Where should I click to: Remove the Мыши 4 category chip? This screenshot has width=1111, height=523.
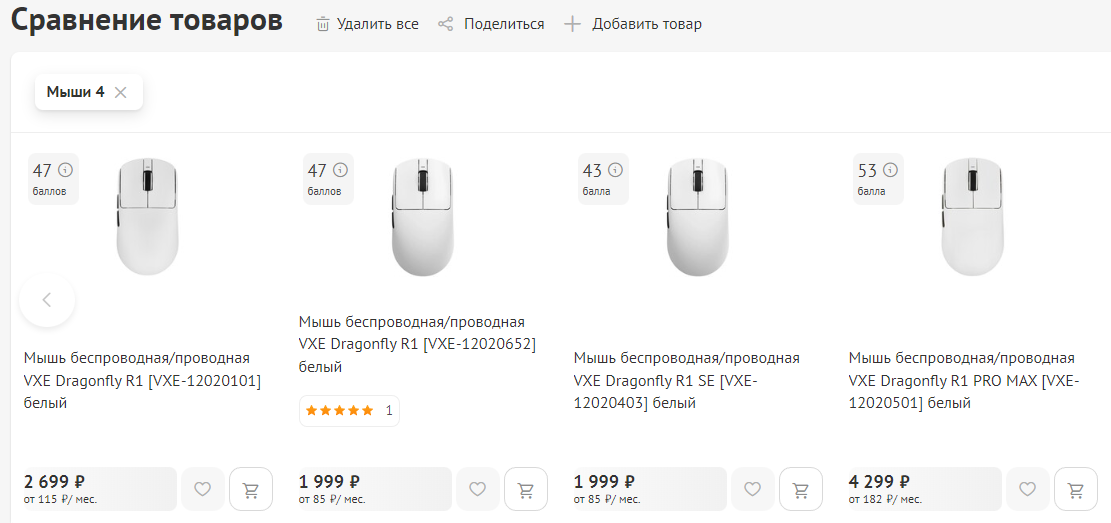(x=121, y=92)
